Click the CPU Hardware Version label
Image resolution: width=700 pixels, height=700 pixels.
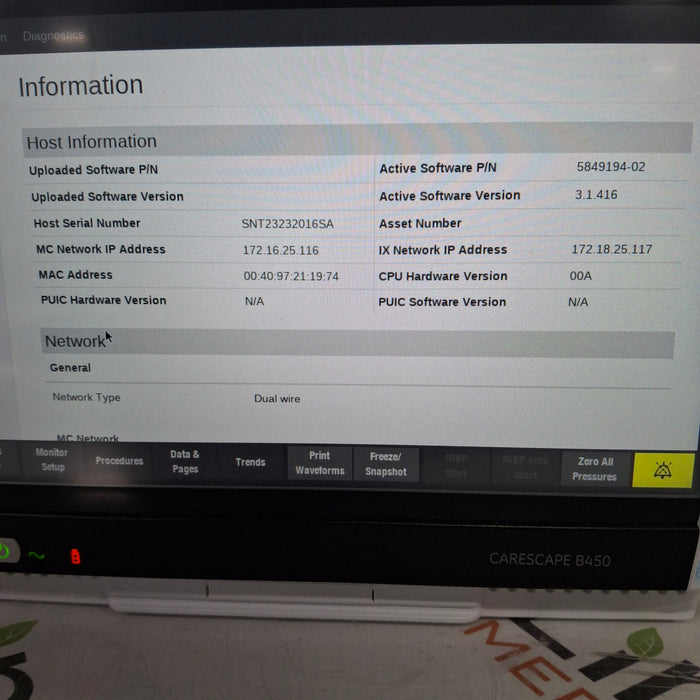tap(442, 276)
